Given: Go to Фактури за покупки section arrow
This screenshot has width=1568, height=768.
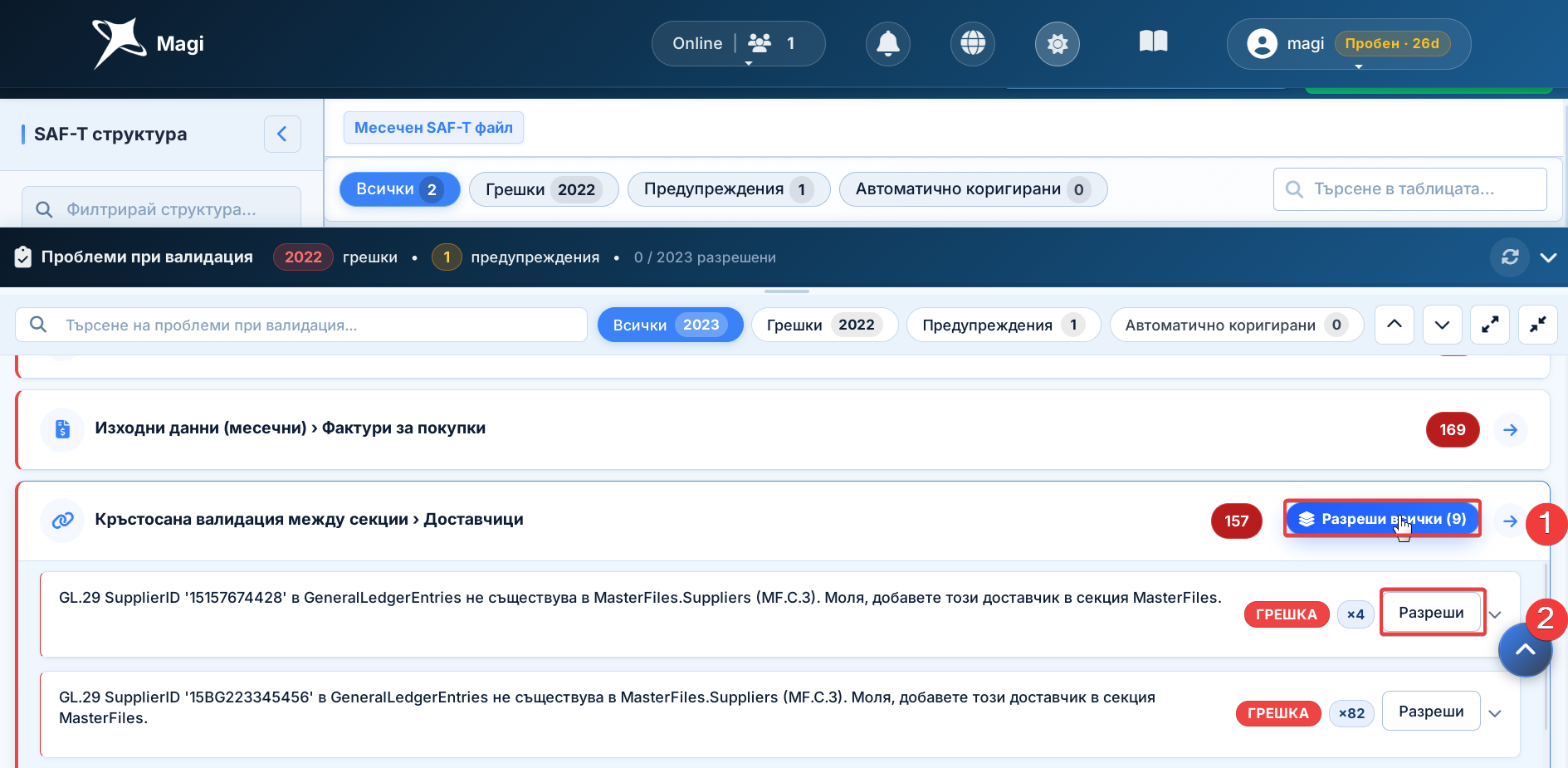Looking at the screenshot, I should [1511, 429].
